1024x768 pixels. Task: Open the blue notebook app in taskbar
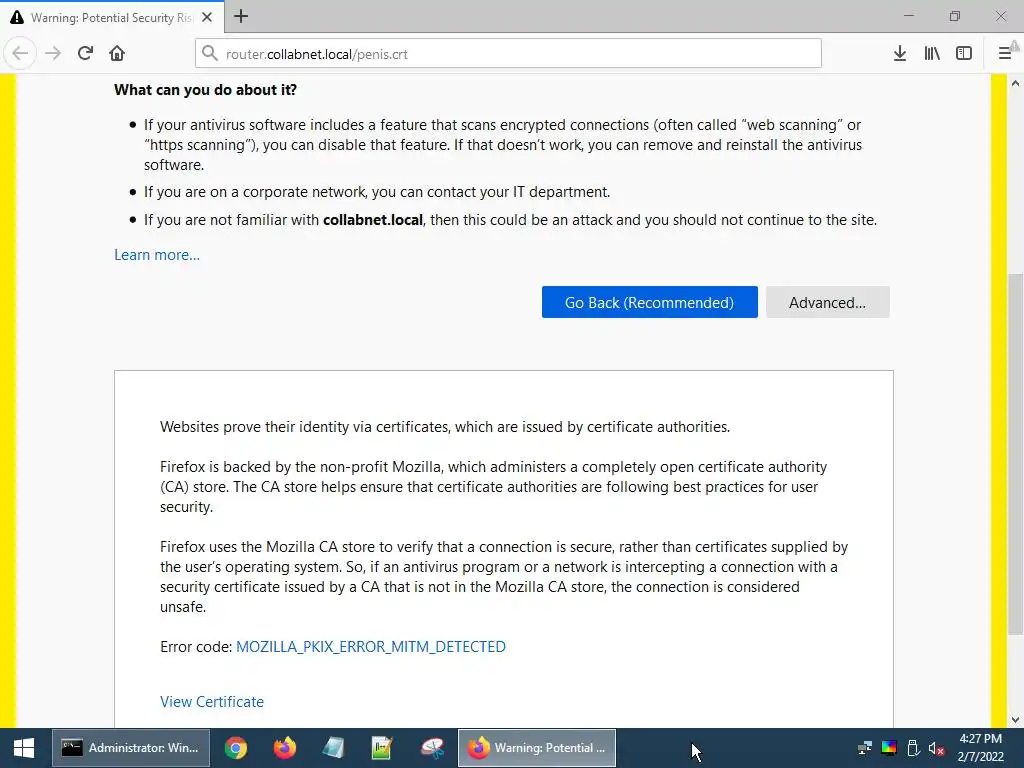[333, 748]
